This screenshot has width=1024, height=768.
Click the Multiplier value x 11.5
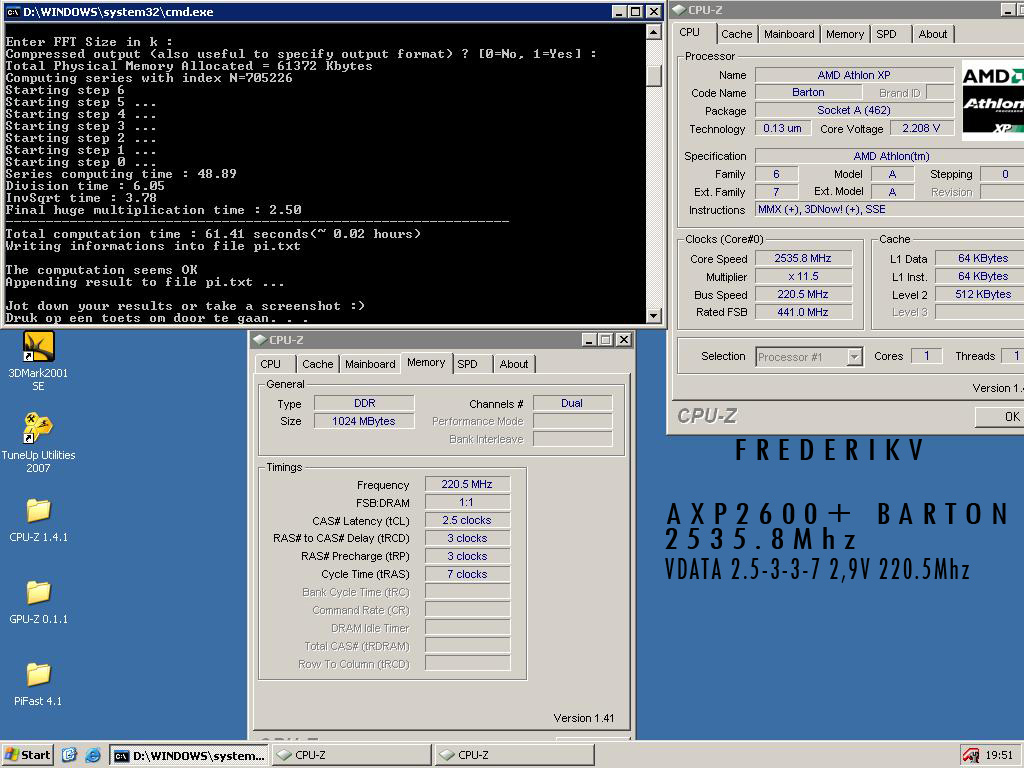click(803, 276)
